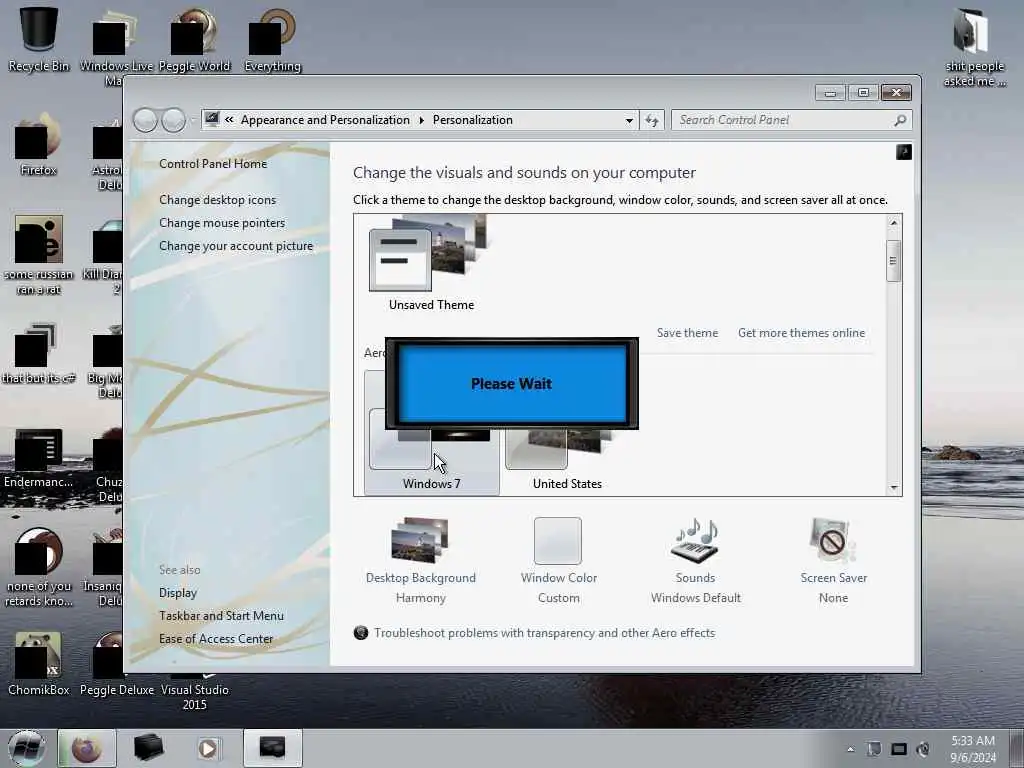Screen dimensions: 1024x768
Task: Open 'that but its c#' desktop icon
Action: (x=39, y=353)
